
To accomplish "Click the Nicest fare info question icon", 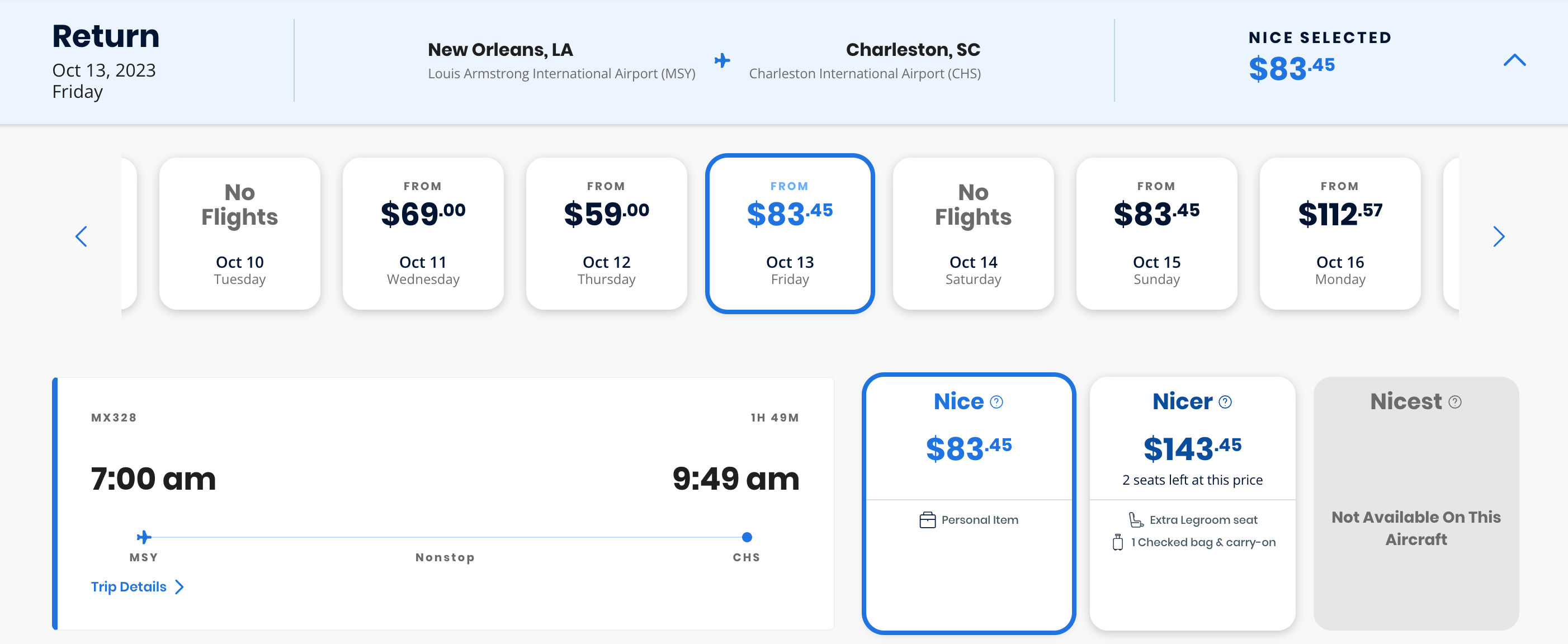I will tap(1455, 402).
